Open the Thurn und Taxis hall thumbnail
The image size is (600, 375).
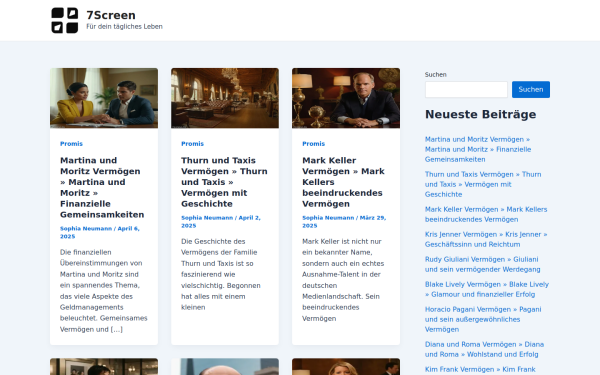(x=225, y=98)
